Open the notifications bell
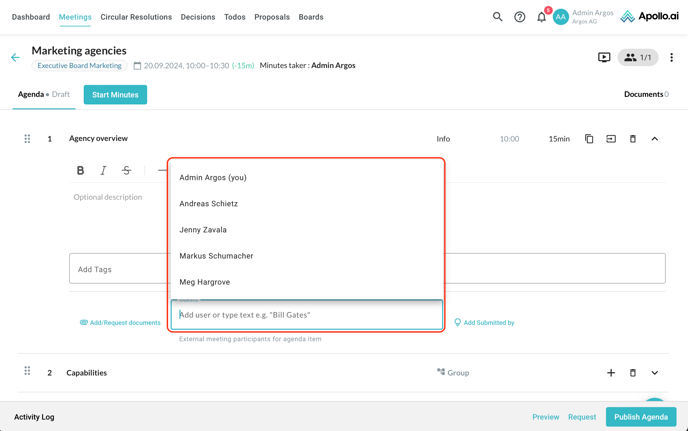688x431 pixels. (x=541, y=17)
